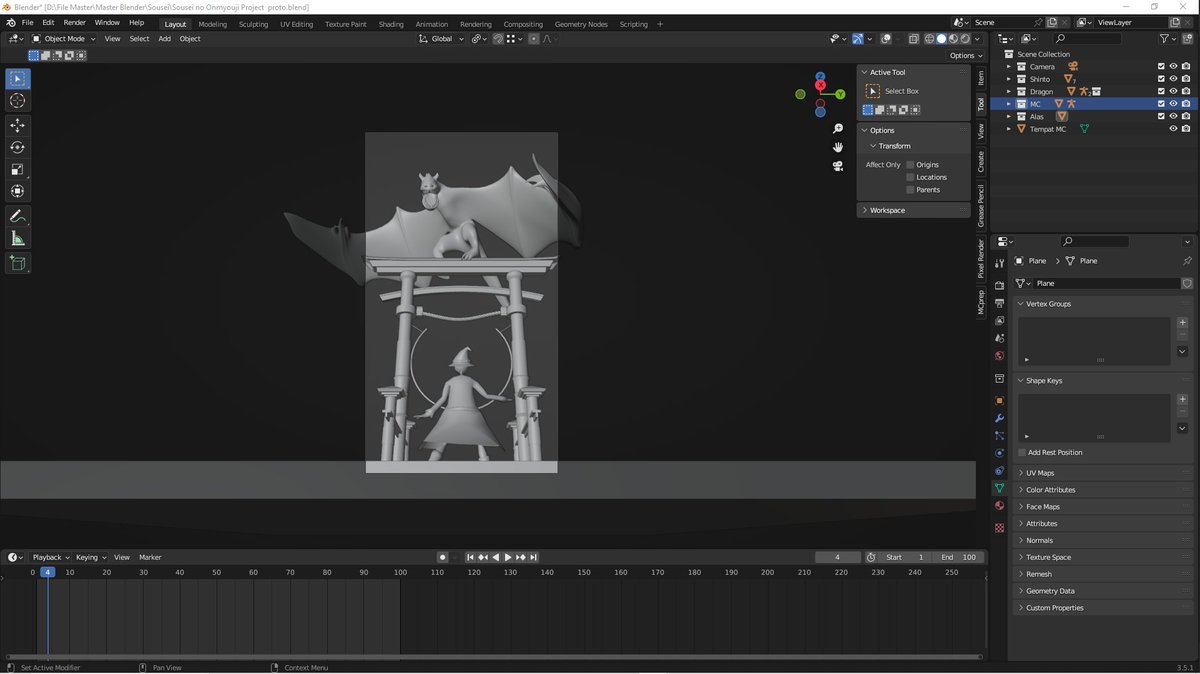Activate the Scale tool
Viewport: 1200px width, 674px height.
[x=18, y=169]
